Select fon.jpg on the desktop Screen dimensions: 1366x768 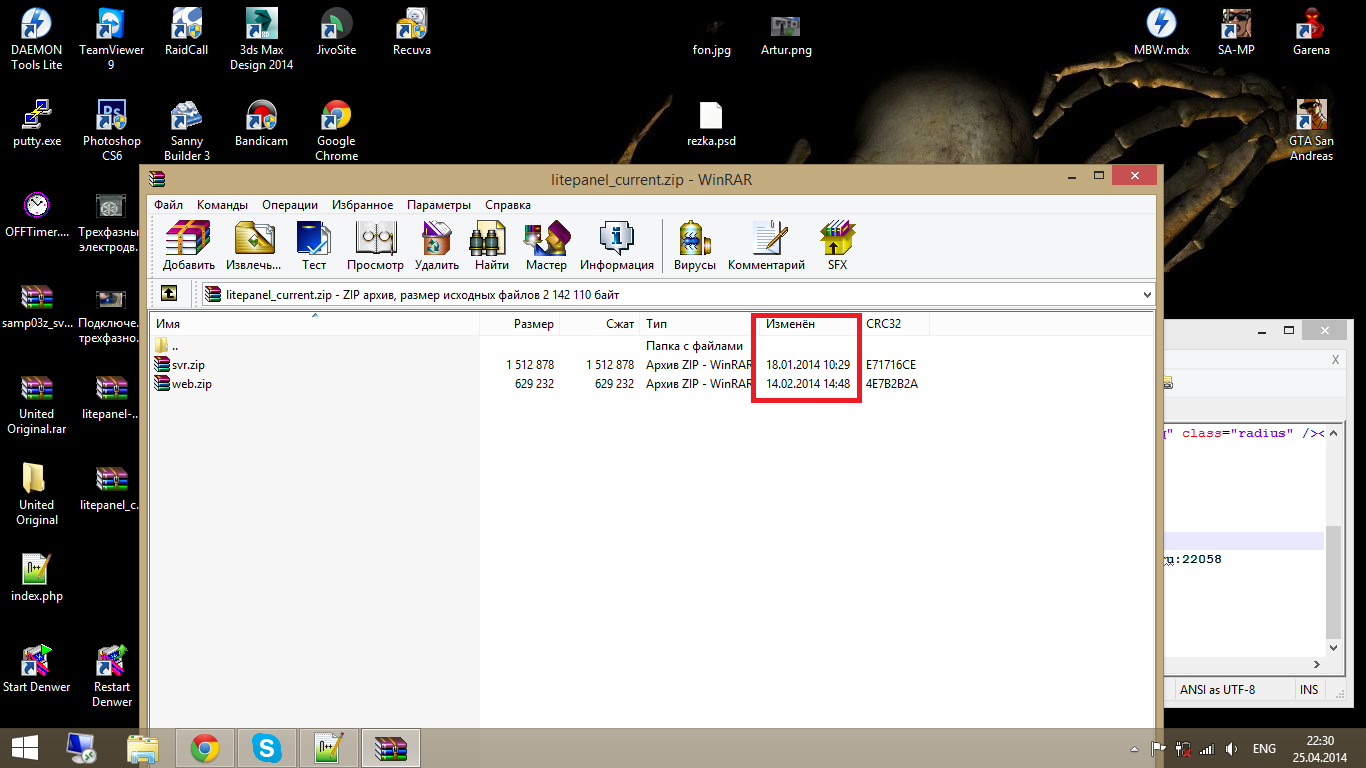(711, 49)
